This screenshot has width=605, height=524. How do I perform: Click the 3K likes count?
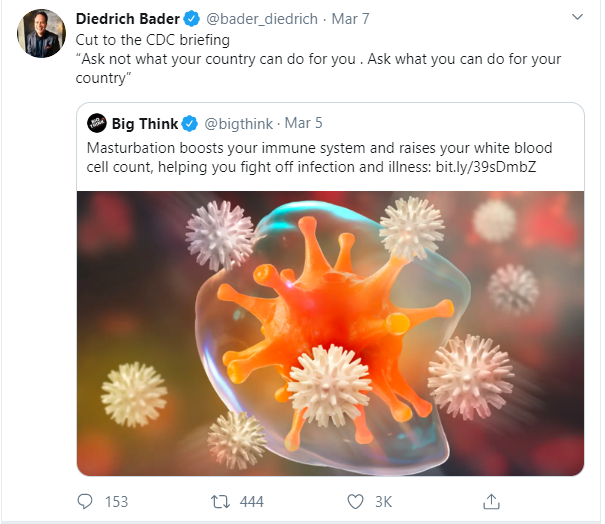coord(384,502)
